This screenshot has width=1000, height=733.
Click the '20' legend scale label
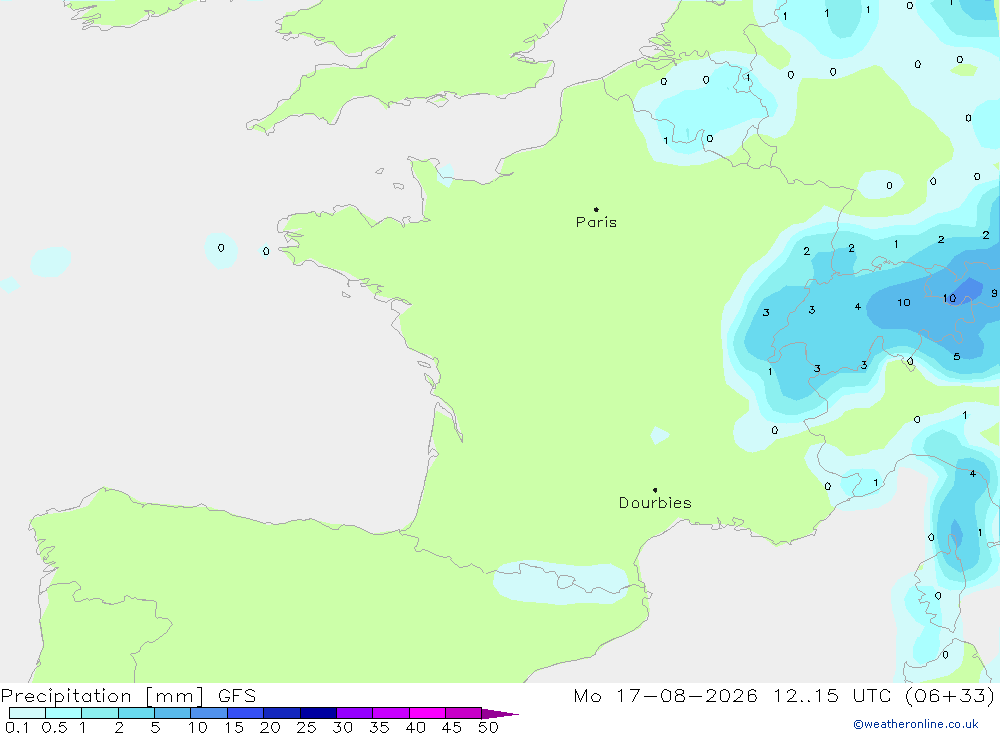point(270,727)
